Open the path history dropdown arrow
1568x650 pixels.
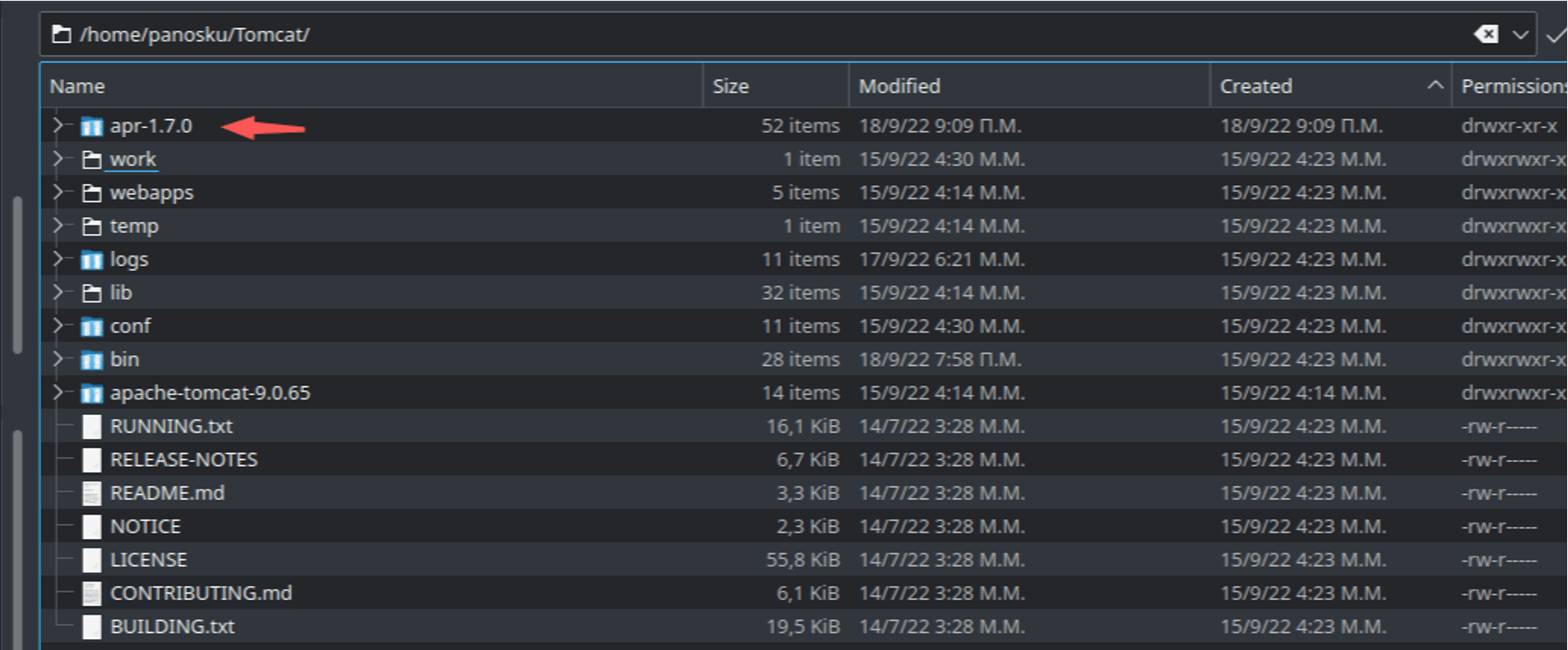click(x=1521, y=35)
